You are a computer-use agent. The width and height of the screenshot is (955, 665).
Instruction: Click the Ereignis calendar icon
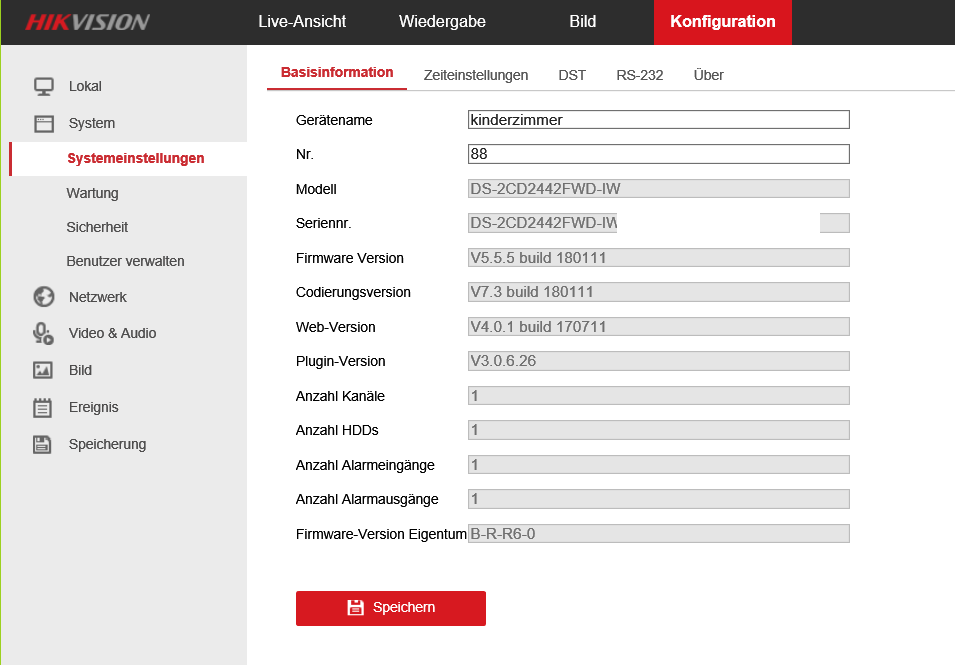pos(43,407)
